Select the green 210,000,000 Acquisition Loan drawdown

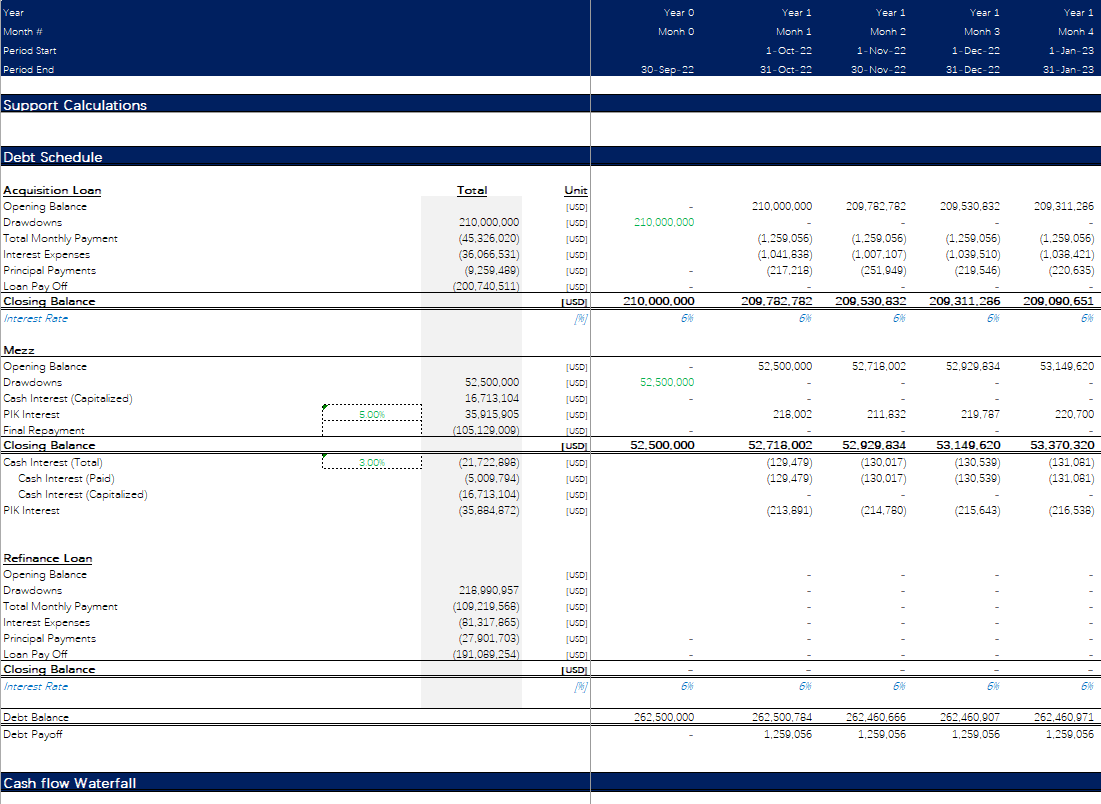point(663,222)
